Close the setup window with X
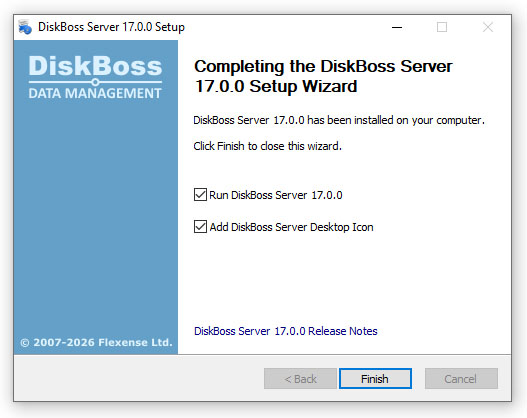 488,27
